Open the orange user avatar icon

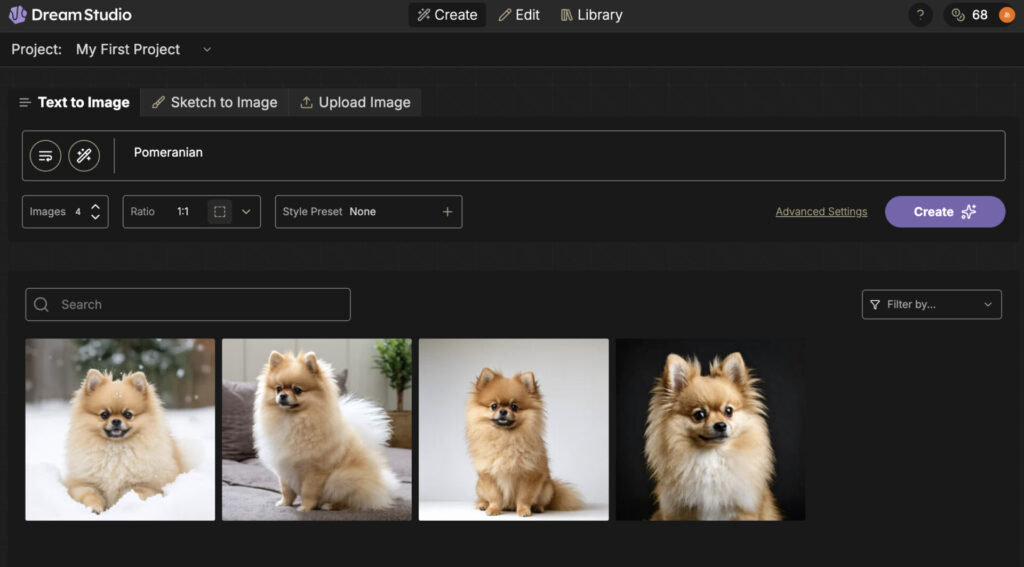pyautogui.click(x=1006, y=15)
